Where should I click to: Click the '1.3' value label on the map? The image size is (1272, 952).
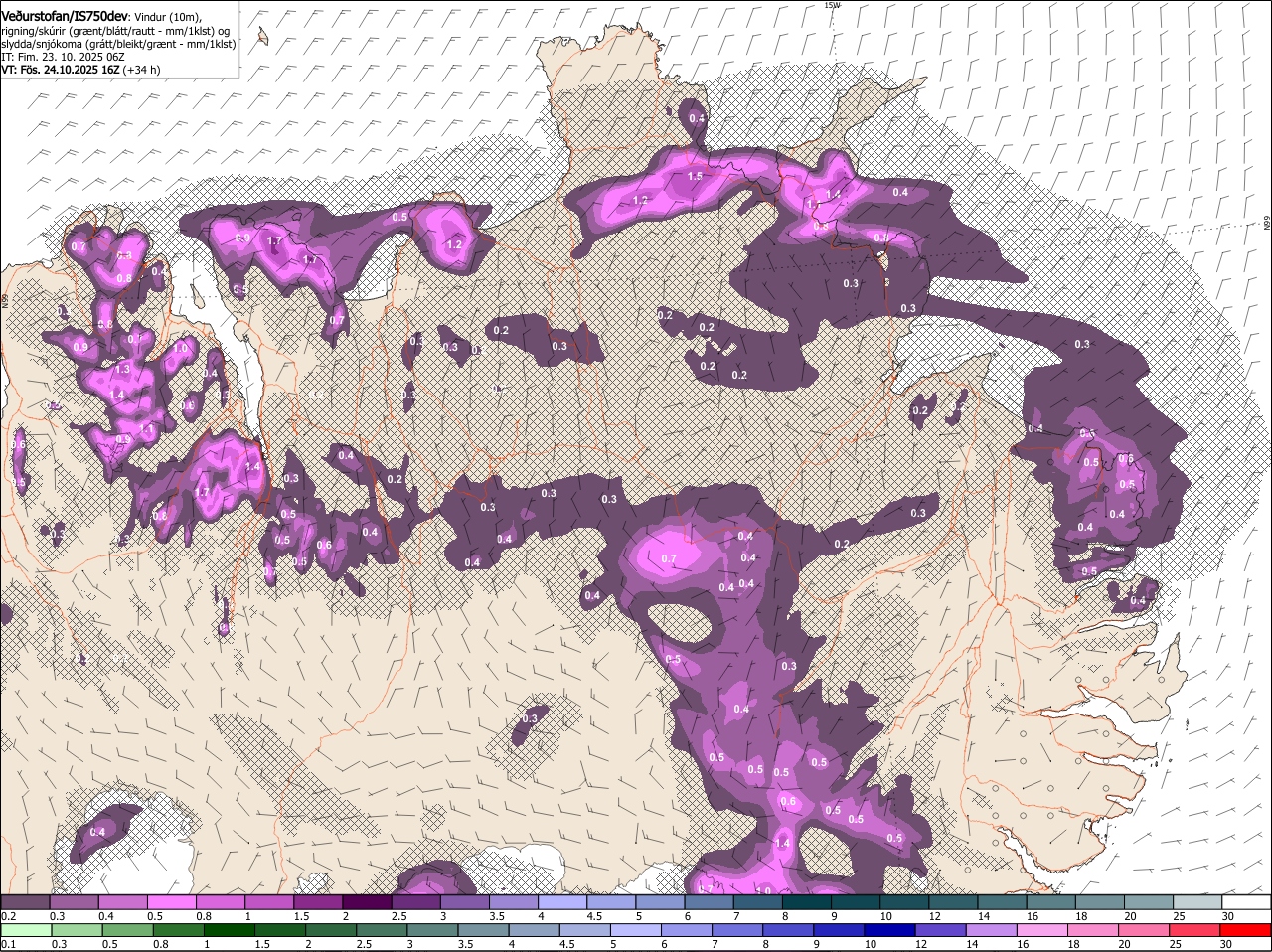coord(123,369)
